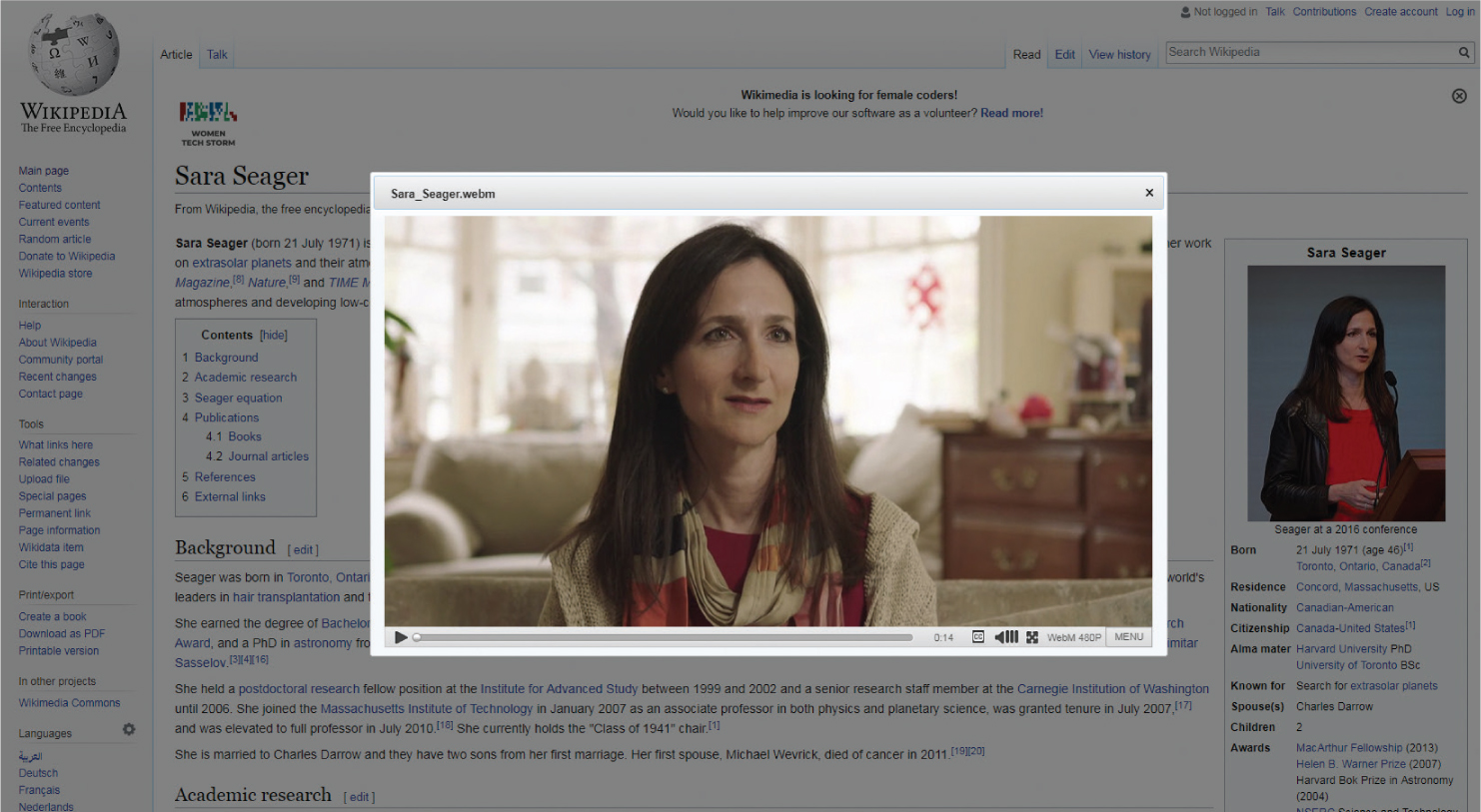Open the View history tab
Viewport: 1481px width, 812px height.
pyautogui.click(x=1119, y=55)
